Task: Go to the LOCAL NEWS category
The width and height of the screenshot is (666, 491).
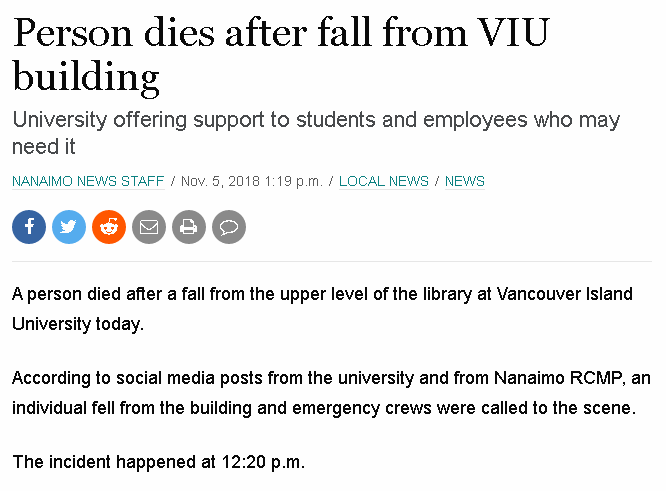Action: coord(384,181)
